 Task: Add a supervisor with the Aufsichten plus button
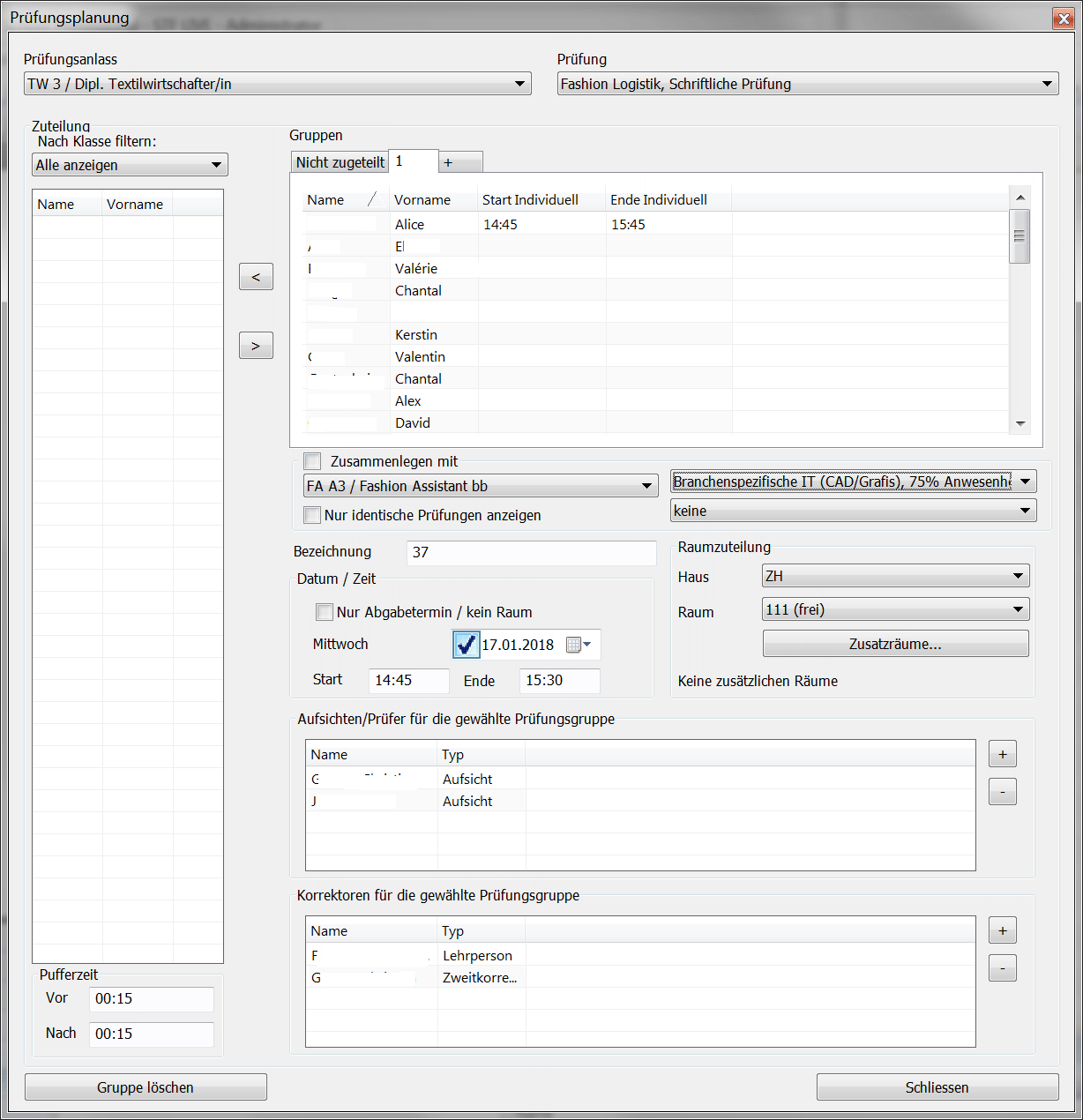(1002, 755)
